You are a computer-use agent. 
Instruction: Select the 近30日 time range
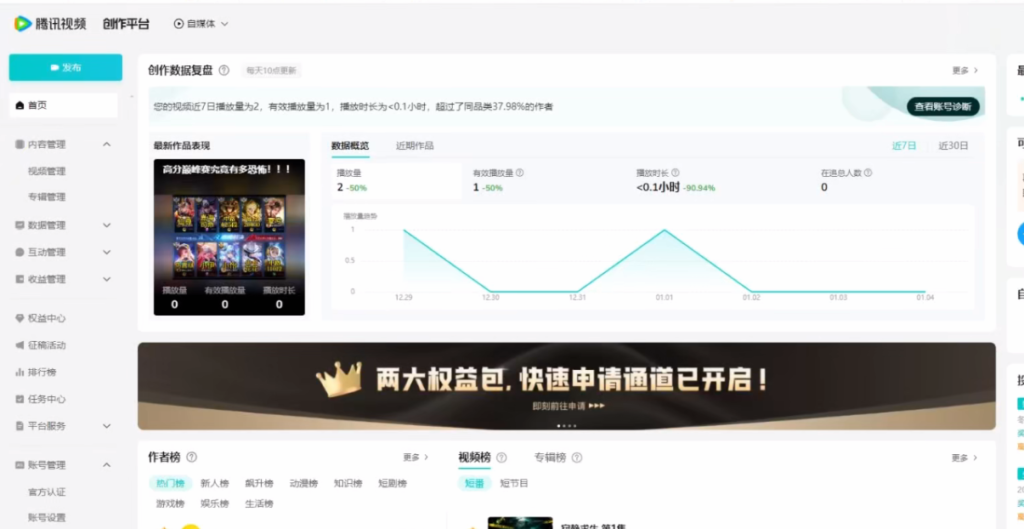953,146
